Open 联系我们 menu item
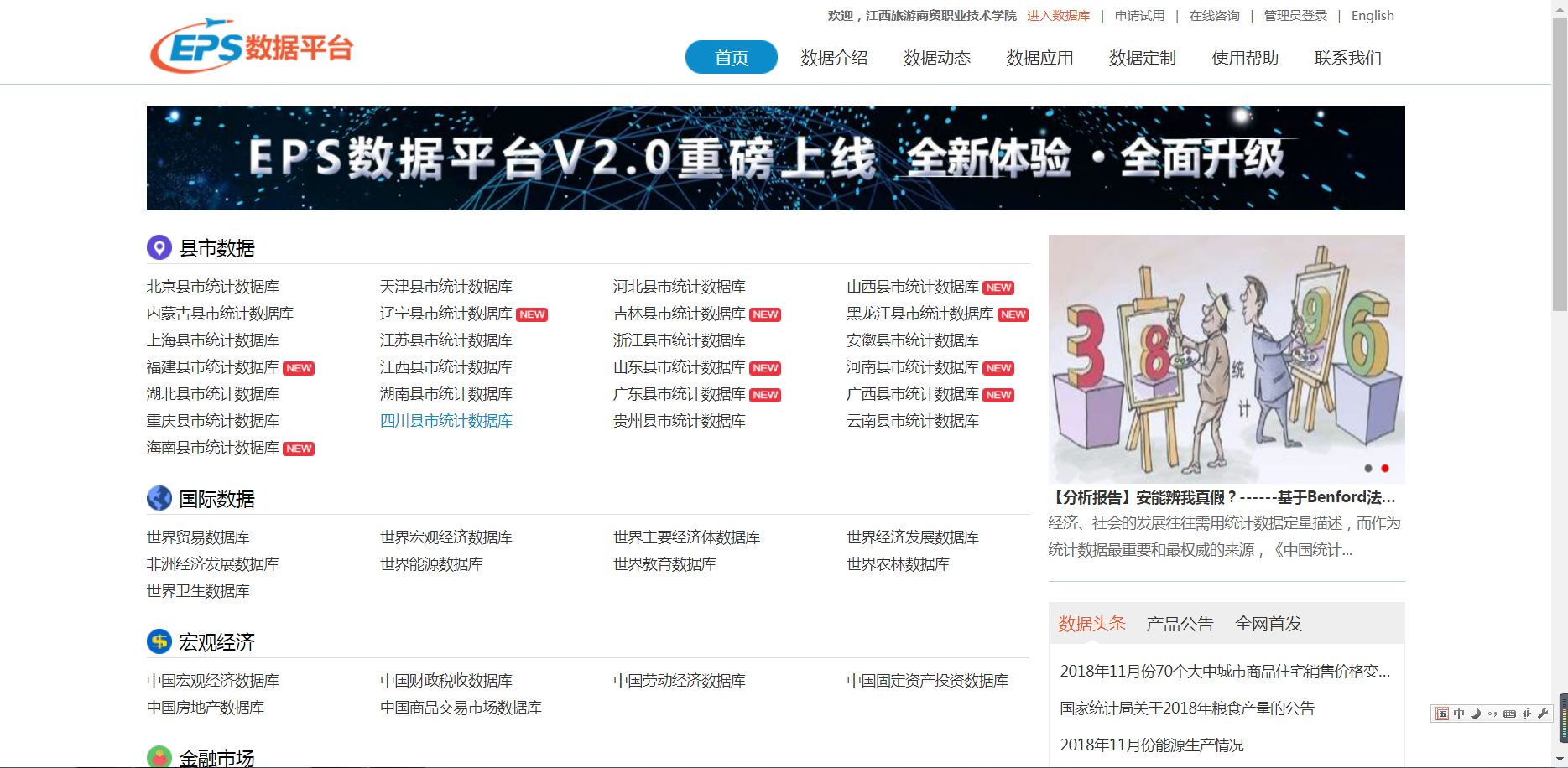1568x768 pixels. (x=1348, y=58)
